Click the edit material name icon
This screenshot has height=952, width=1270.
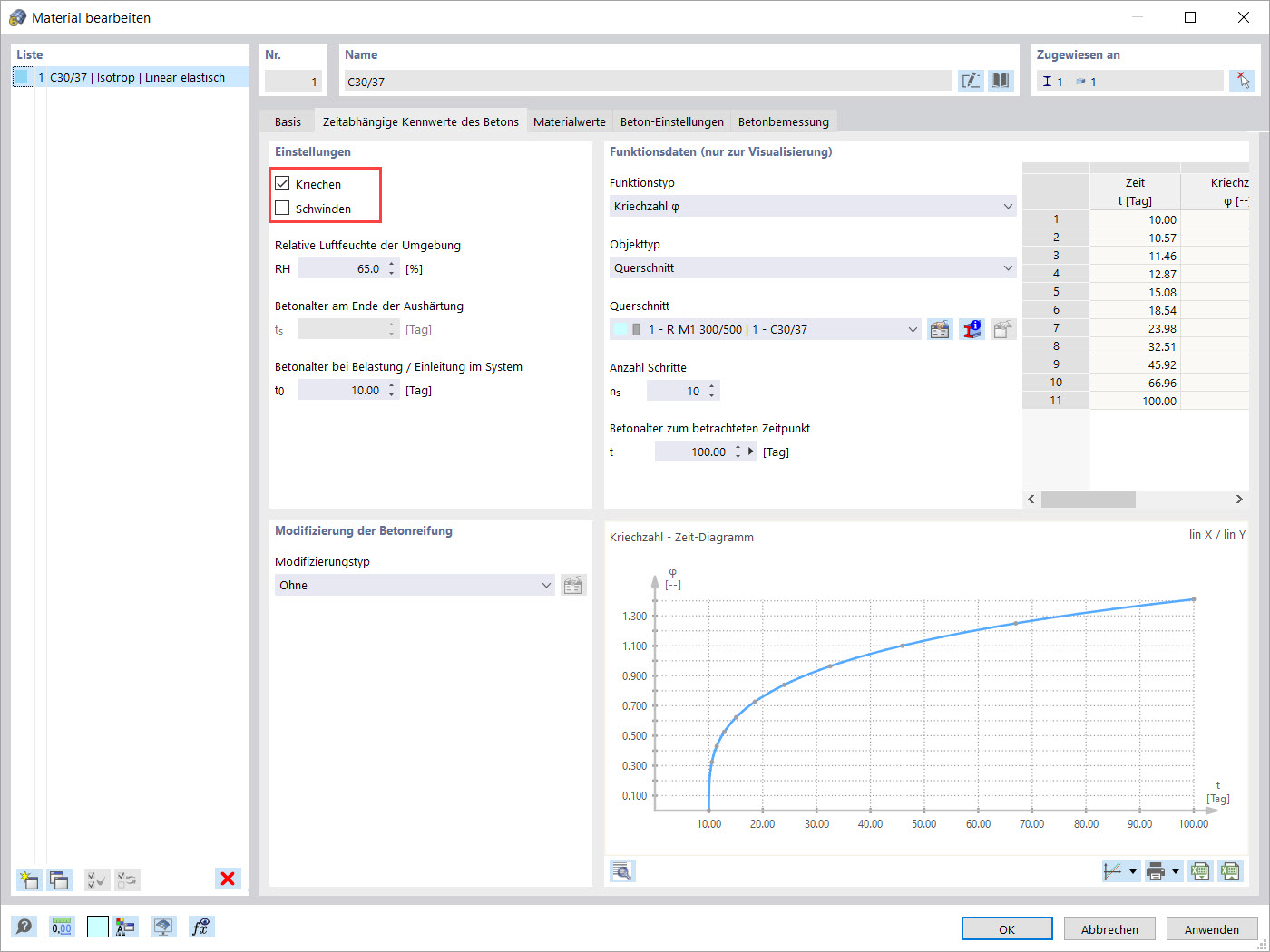point(971,81)
